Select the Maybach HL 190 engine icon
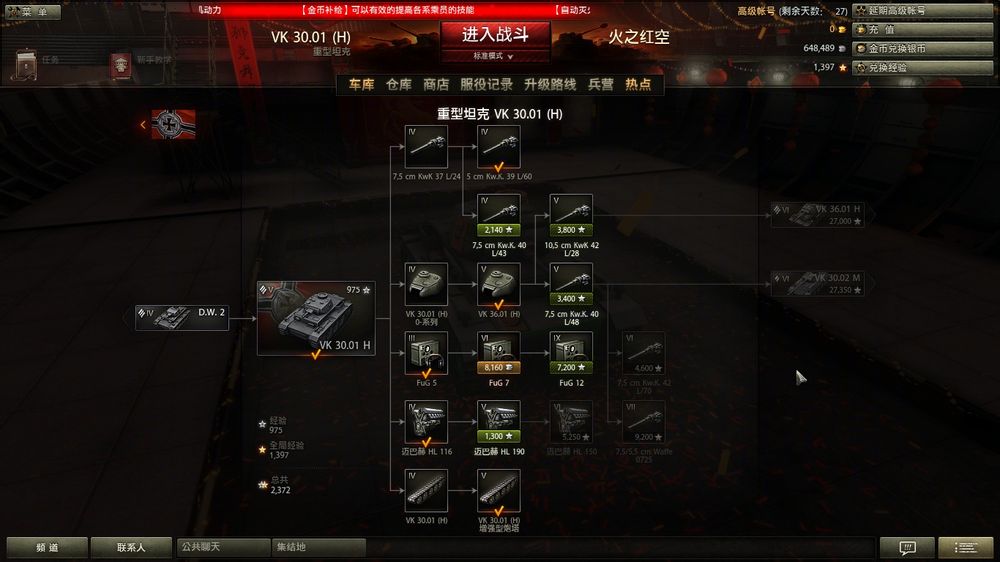Screen dimensions: 1000x562 pos(499,422)
